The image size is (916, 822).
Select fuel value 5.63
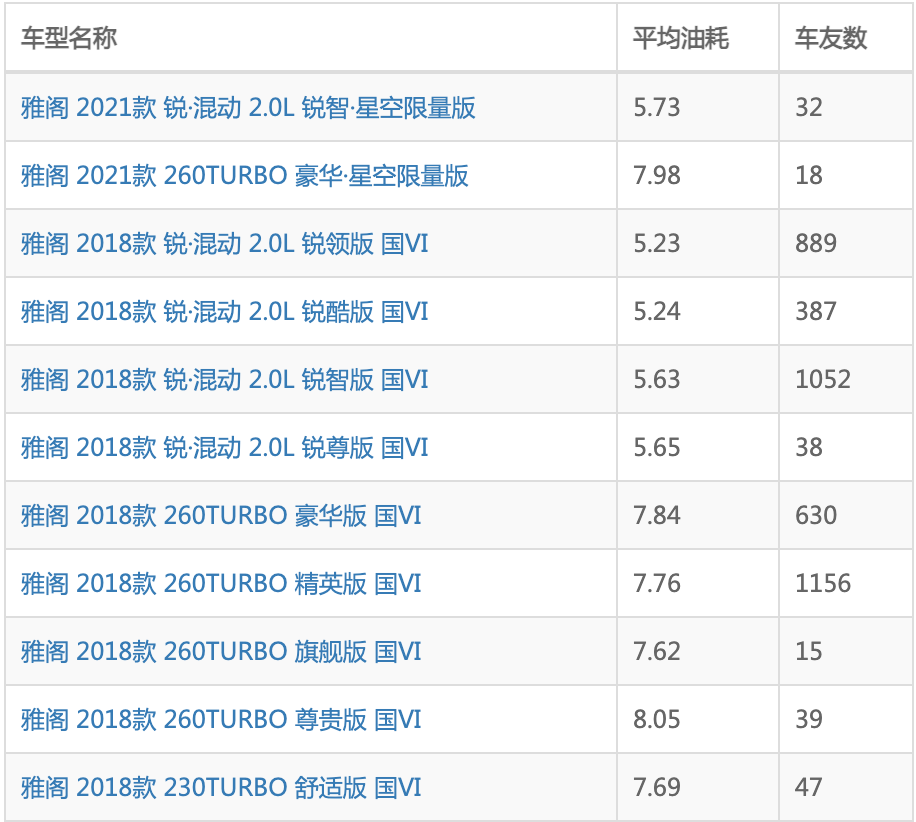tap(657, 380)
